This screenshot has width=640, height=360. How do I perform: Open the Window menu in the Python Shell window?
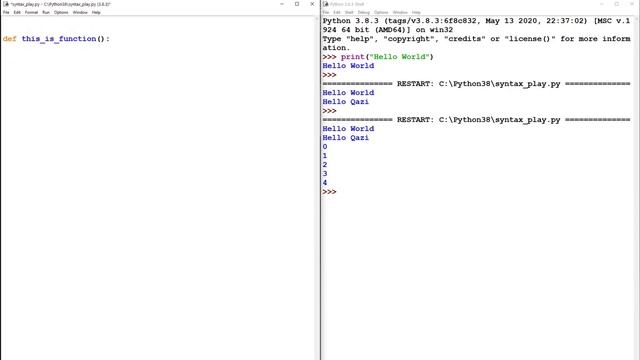coord(400,13)
